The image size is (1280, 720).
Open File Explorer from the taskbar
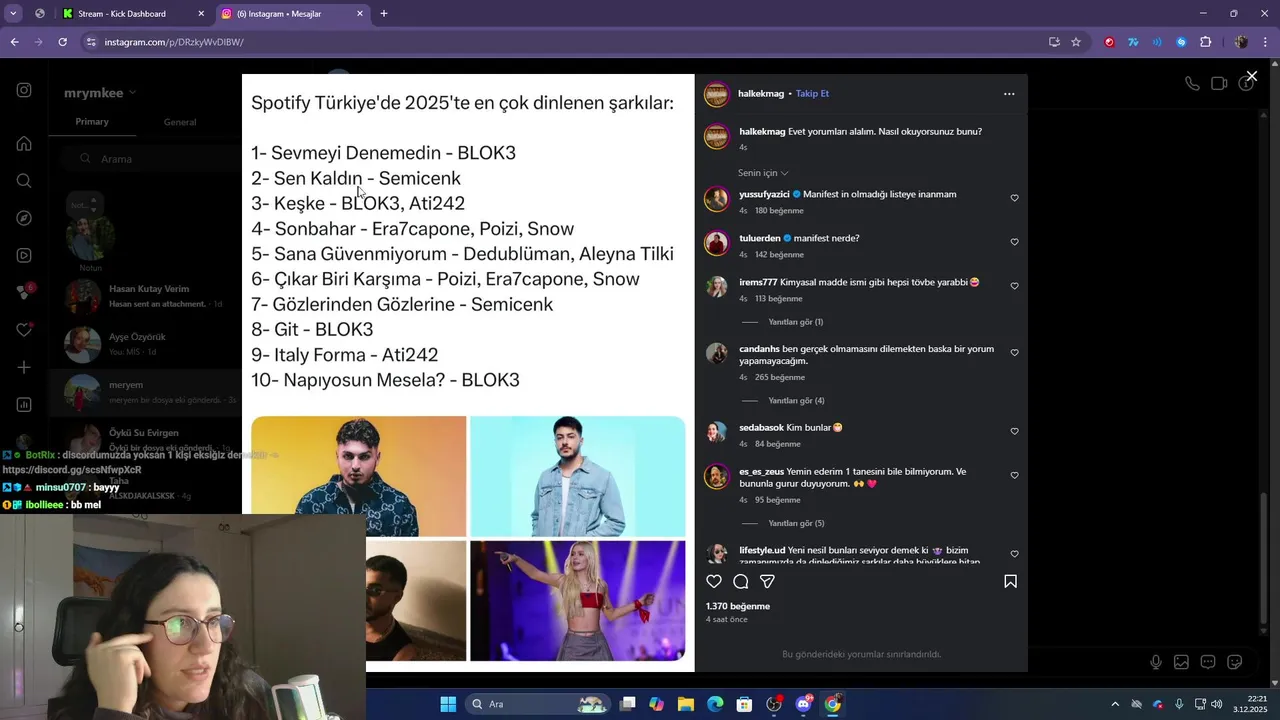click(x=686, y=704)
